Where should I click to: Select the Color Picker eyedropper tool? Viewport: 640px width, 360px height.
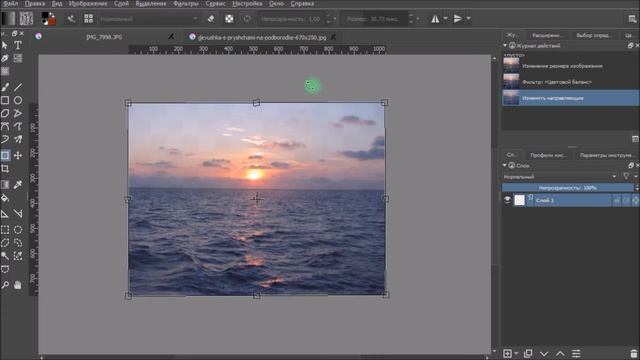[x=18, y=184]
